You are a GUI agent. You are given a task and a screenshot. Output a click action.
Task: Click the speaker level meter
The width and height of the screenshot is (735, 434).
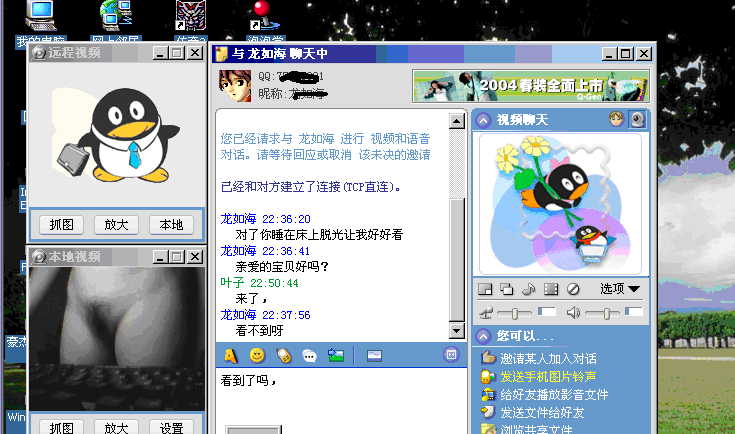pos(634,312)
